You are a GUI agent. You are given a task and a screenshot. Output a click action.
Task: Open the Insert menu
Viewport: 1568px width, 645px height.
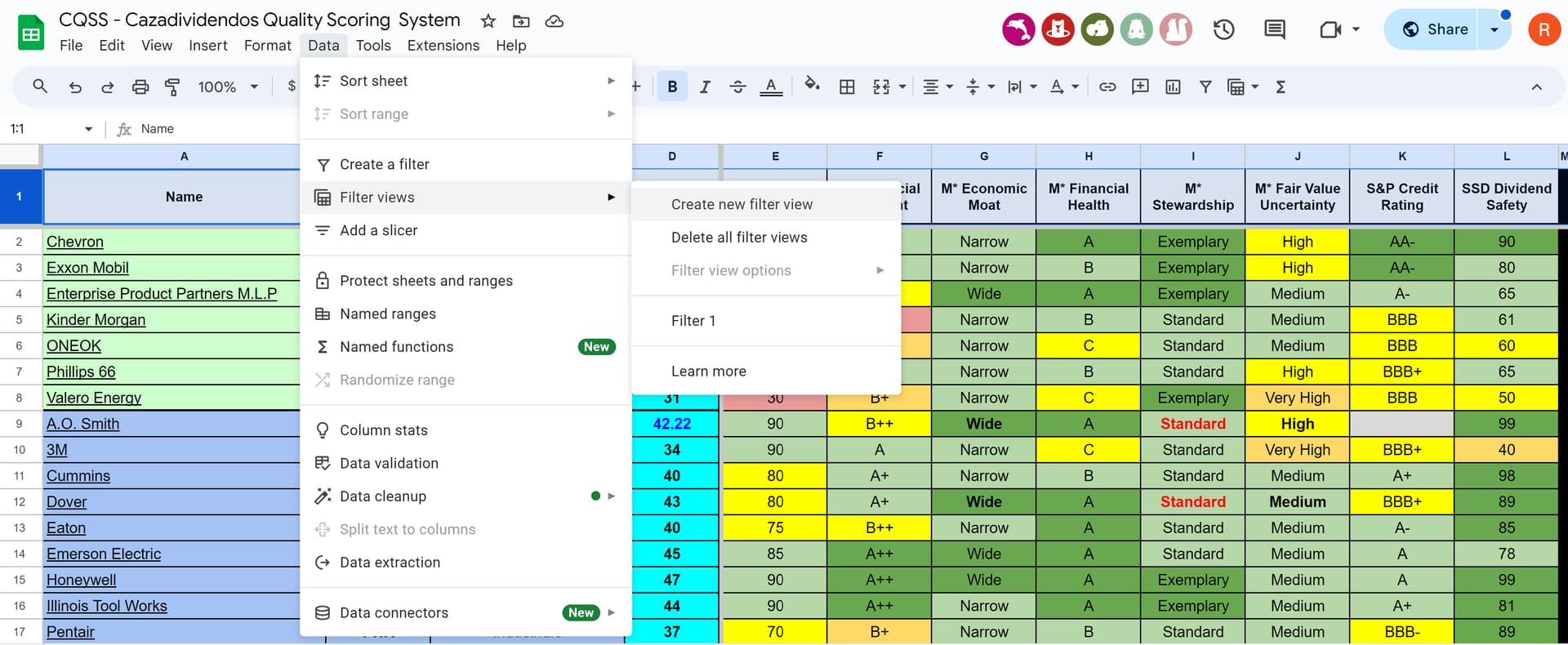pos(208,46)
